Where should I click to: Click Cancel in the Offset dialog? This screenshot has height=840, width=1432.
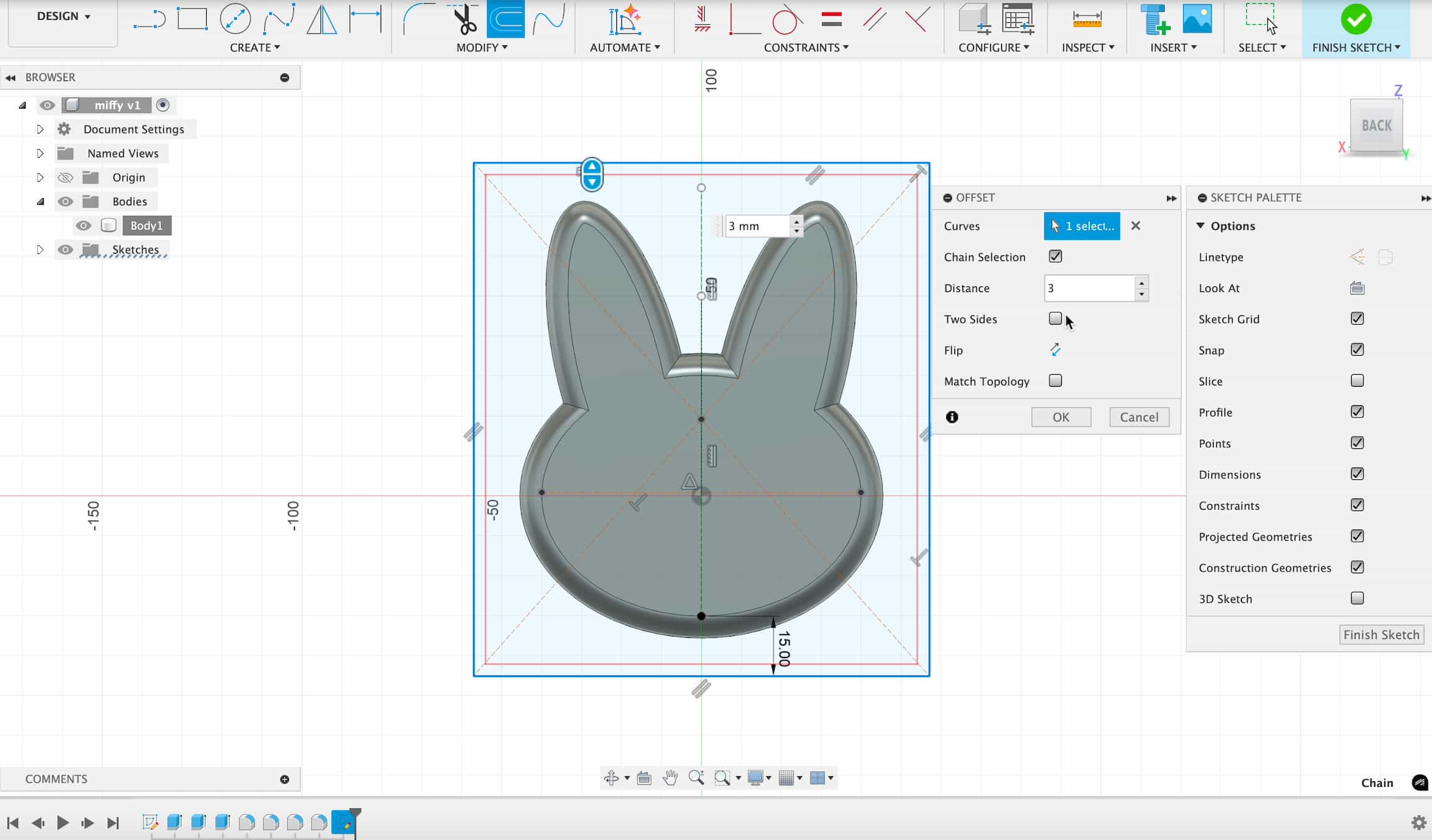[1139, 417]
